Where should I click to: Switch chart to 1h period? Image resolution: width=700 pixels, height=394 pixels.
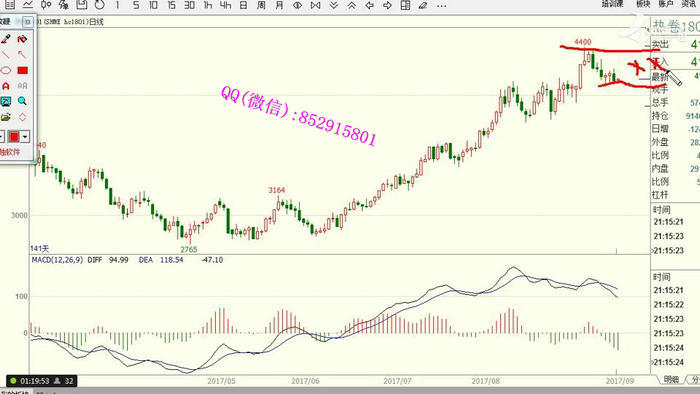tap(208, 5)
